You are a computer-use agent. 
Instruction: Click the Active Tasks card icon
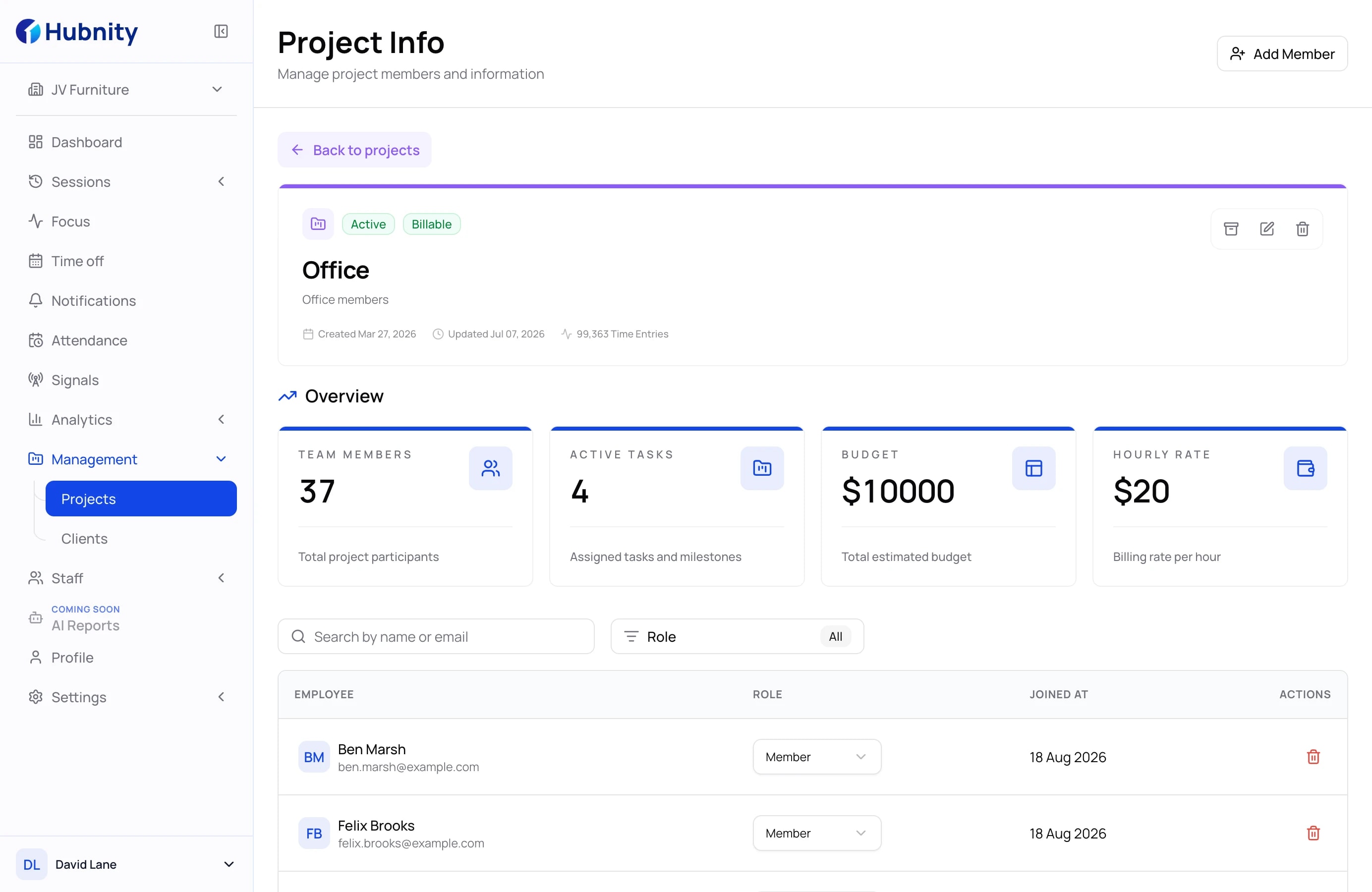pos(762,468)
